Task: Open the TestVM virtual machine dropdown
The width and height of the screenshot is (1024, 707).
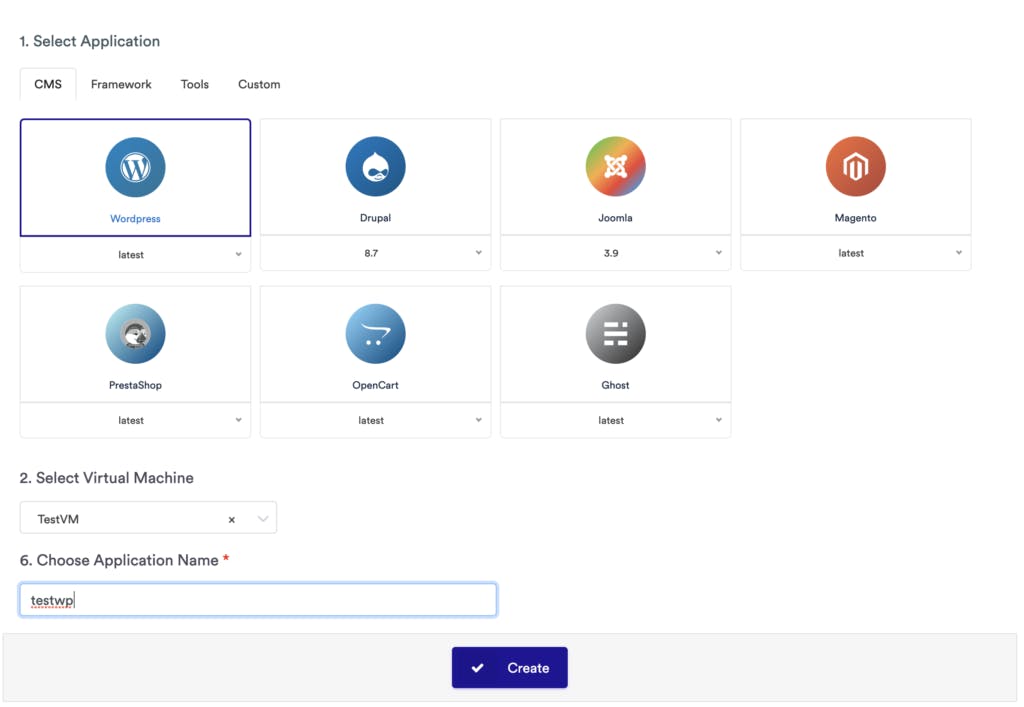Action: point(263,519)
